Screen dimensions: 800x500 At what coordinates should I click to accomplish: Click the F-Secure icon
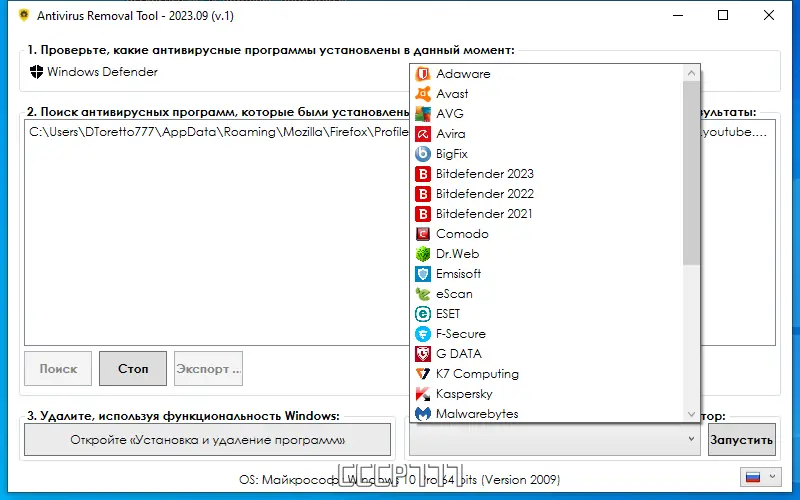[422, 334]
